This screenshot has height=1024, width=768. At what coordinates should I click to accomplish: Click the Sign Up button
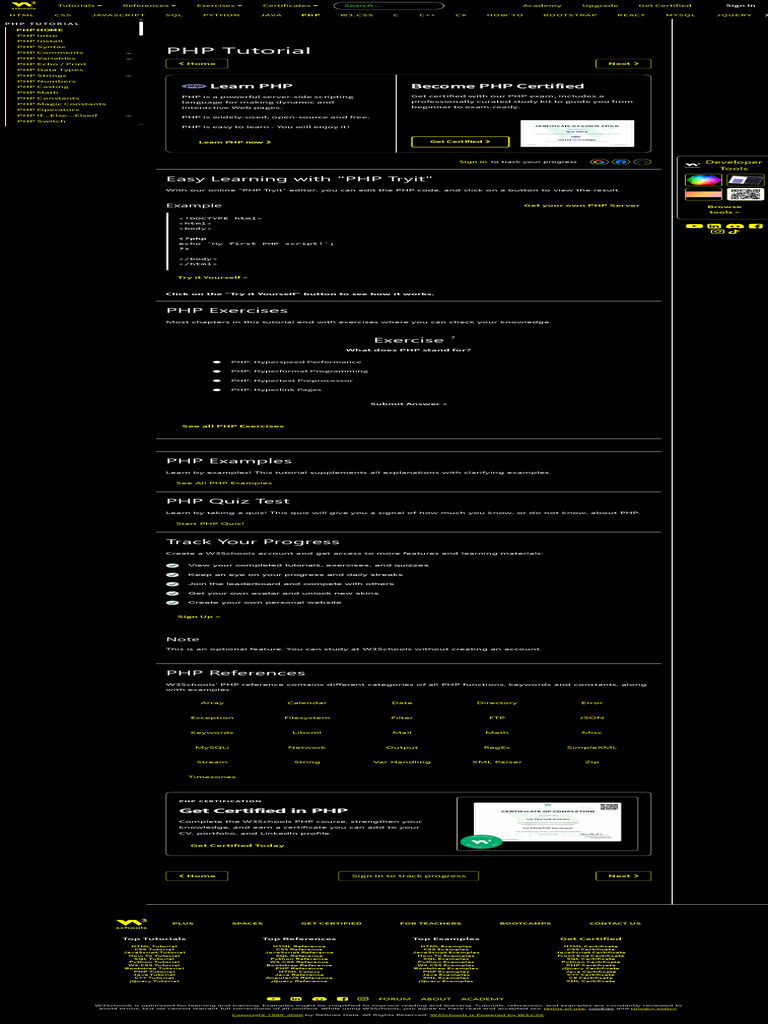tap(199, 616)
